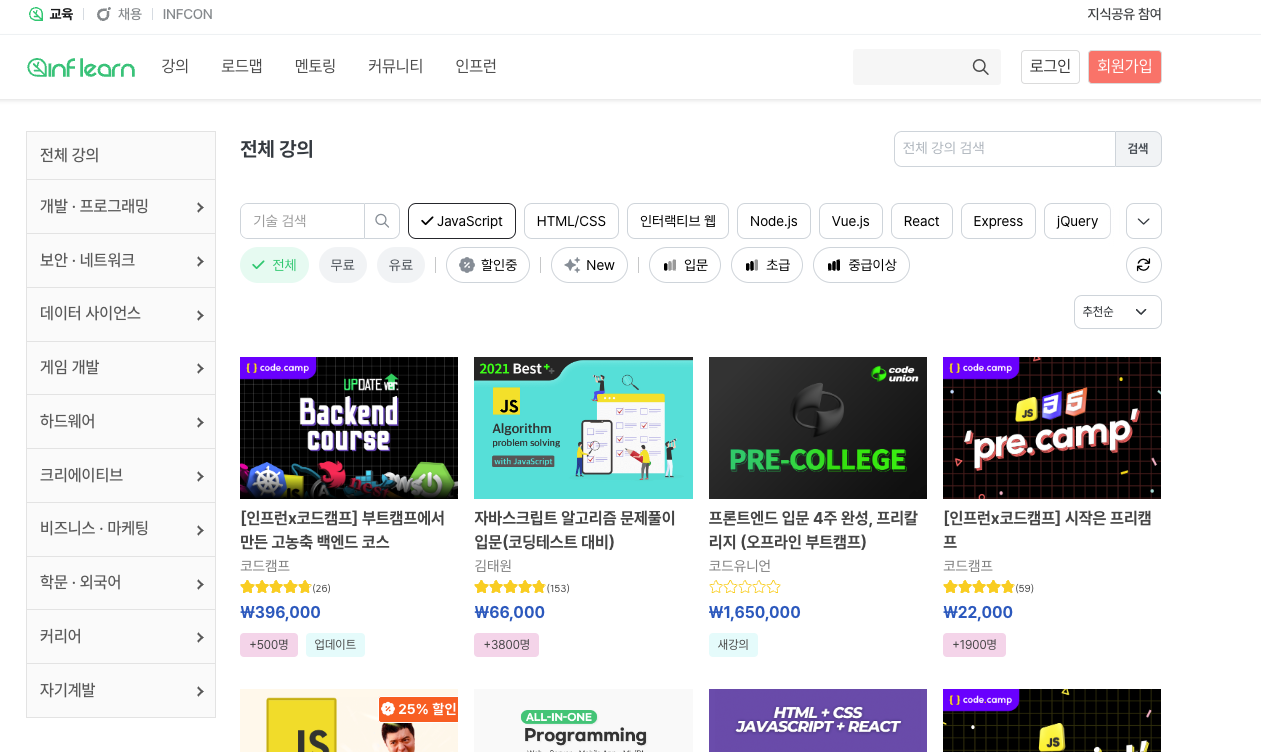The width and height of the screenshot is (1261, 752).
Task: Expand 크리에이티브 category
Action: [x=121, y=475]
